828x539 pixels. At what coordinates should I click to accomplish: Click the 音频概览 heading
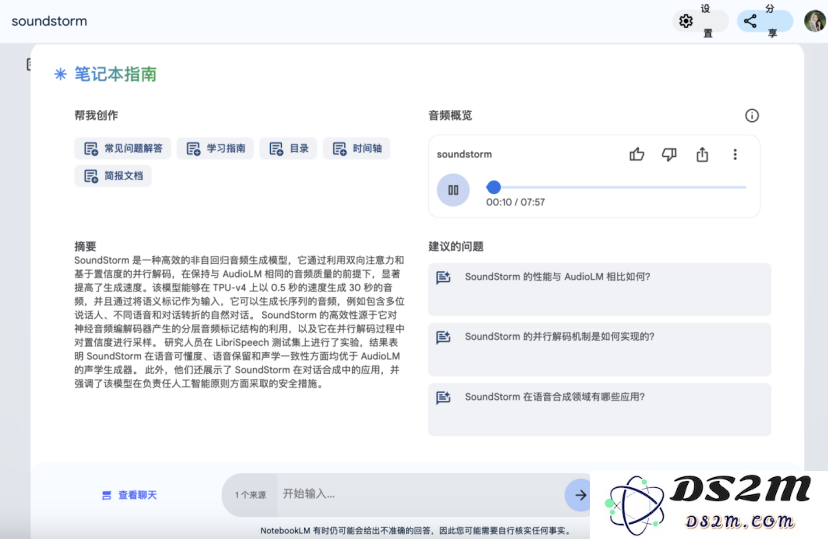click(450, 116)
